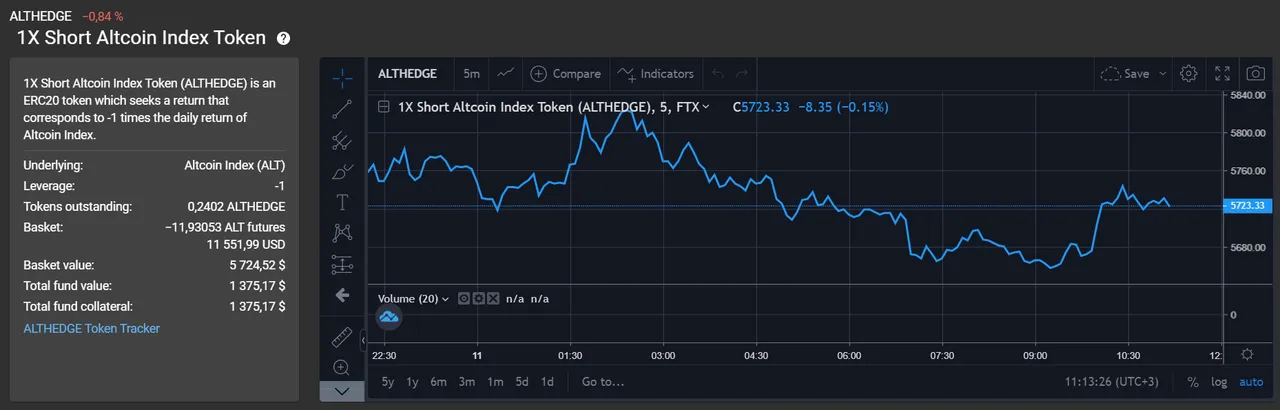This screenshot has height=410, width=1280.
Task: Select the pattern drawing tool
Action: (342, 233)
